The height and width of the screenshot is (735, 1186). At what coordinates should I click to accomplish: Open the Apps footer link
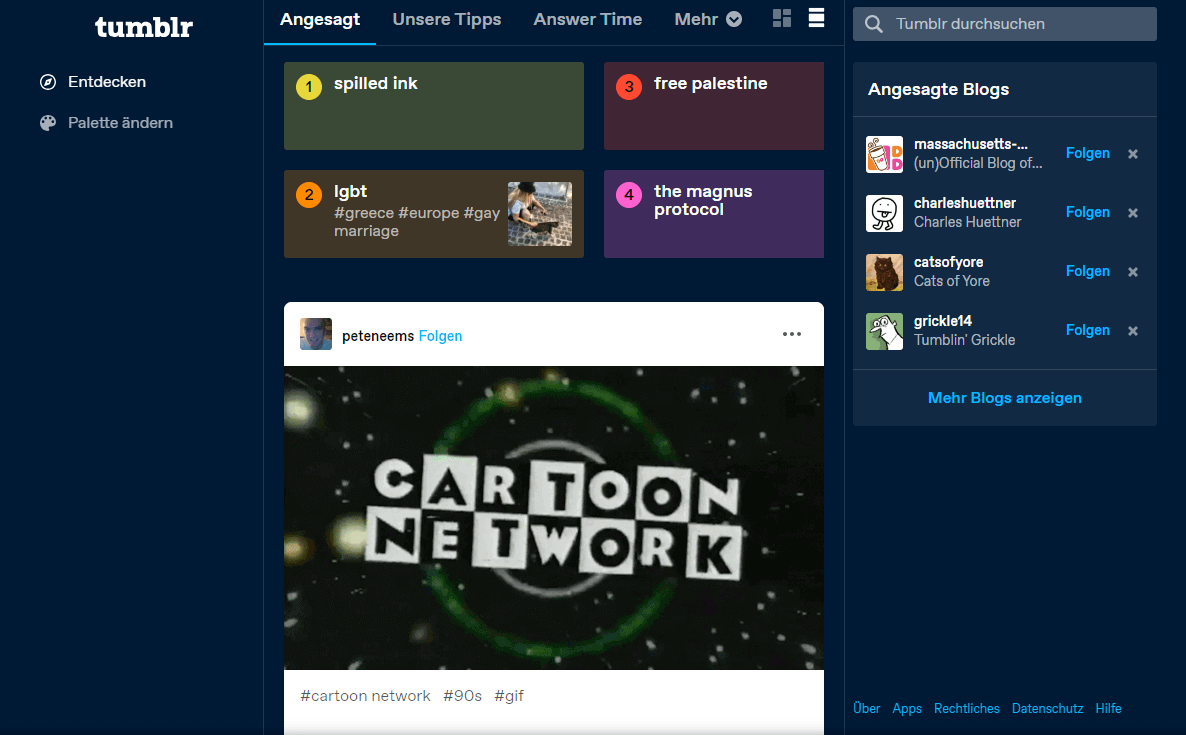pos(907,709)
